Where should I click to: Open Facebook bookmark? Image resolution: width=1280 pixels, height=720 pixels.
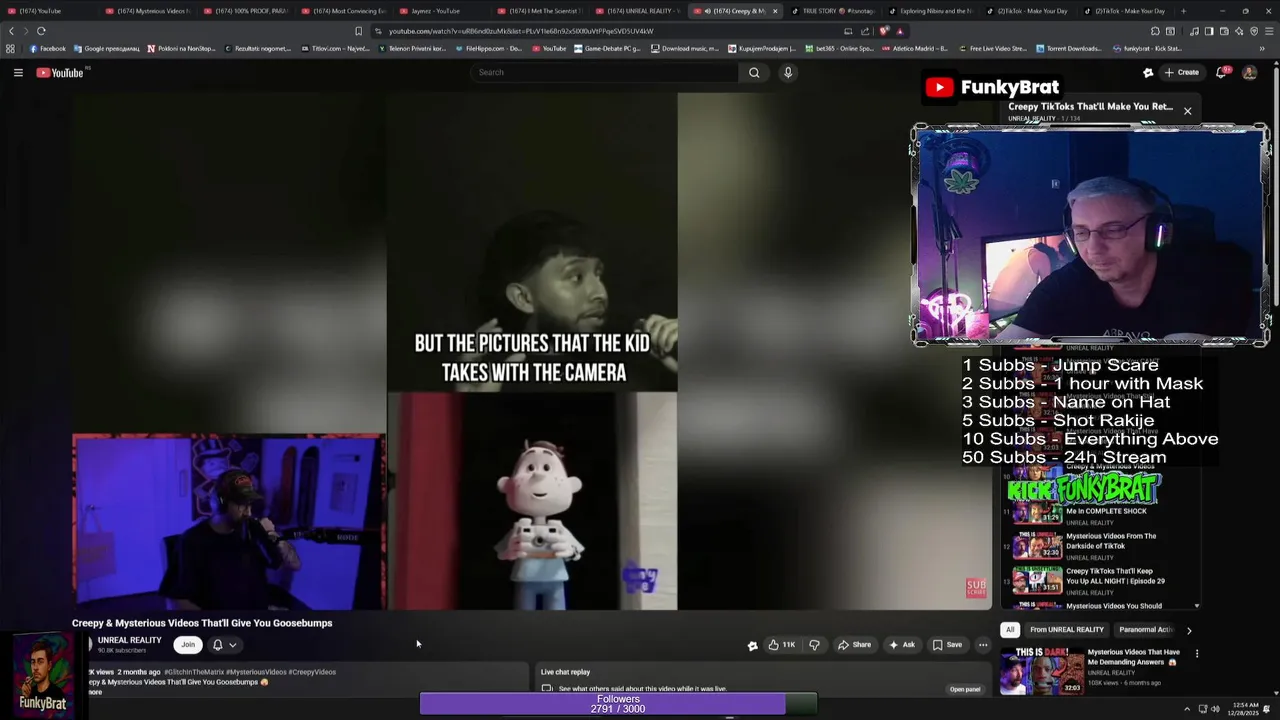coord(47,48)
